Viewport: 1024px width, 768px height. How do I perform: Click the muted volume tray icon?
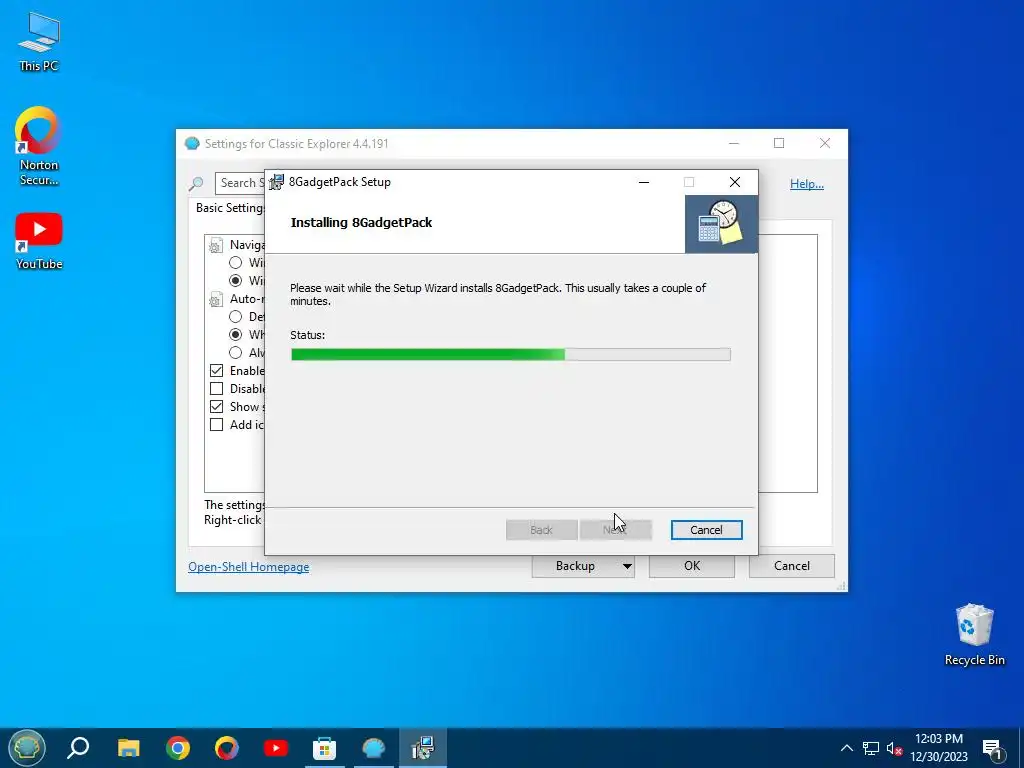(894, 748)
